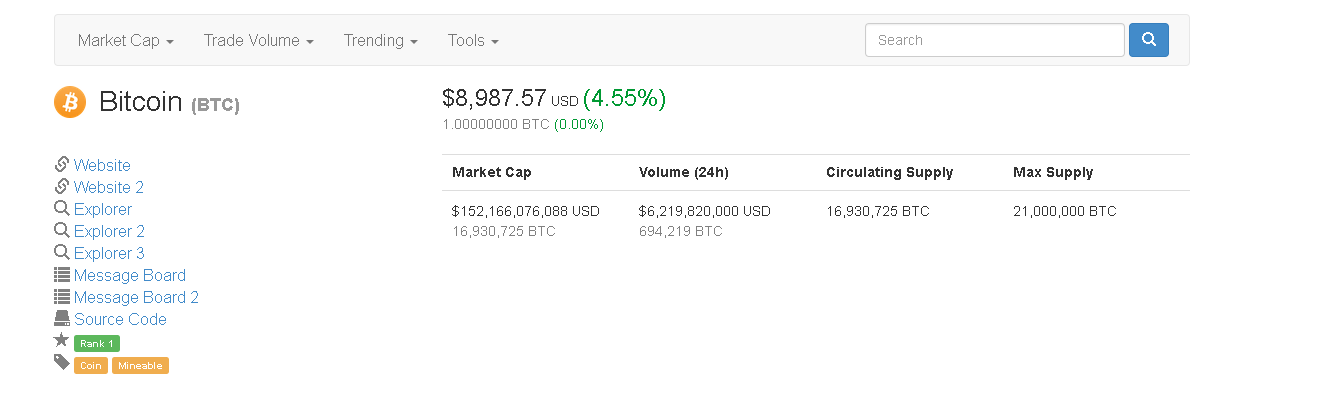
Task: Click the tag icon beside Coin
Action: click(62, 363)
